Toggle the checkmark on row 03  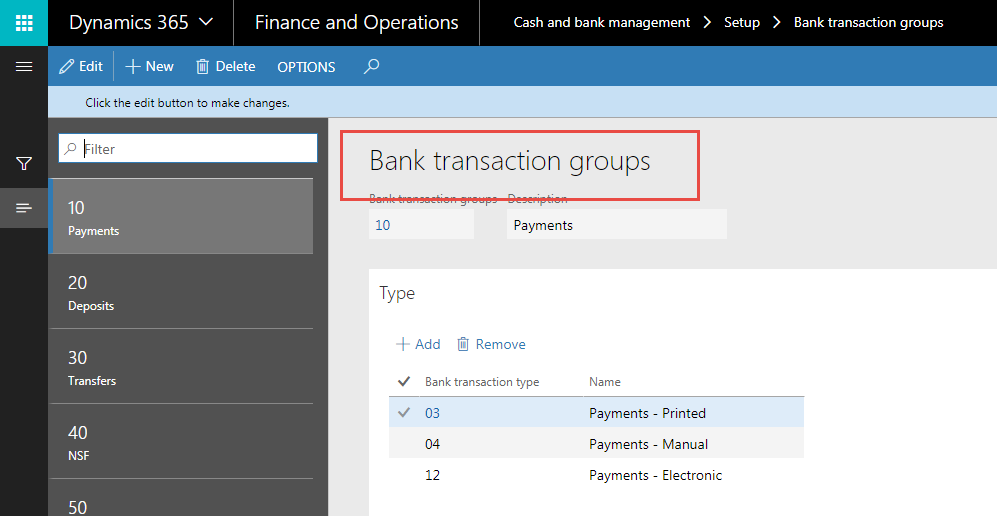(x=404, y=413)
